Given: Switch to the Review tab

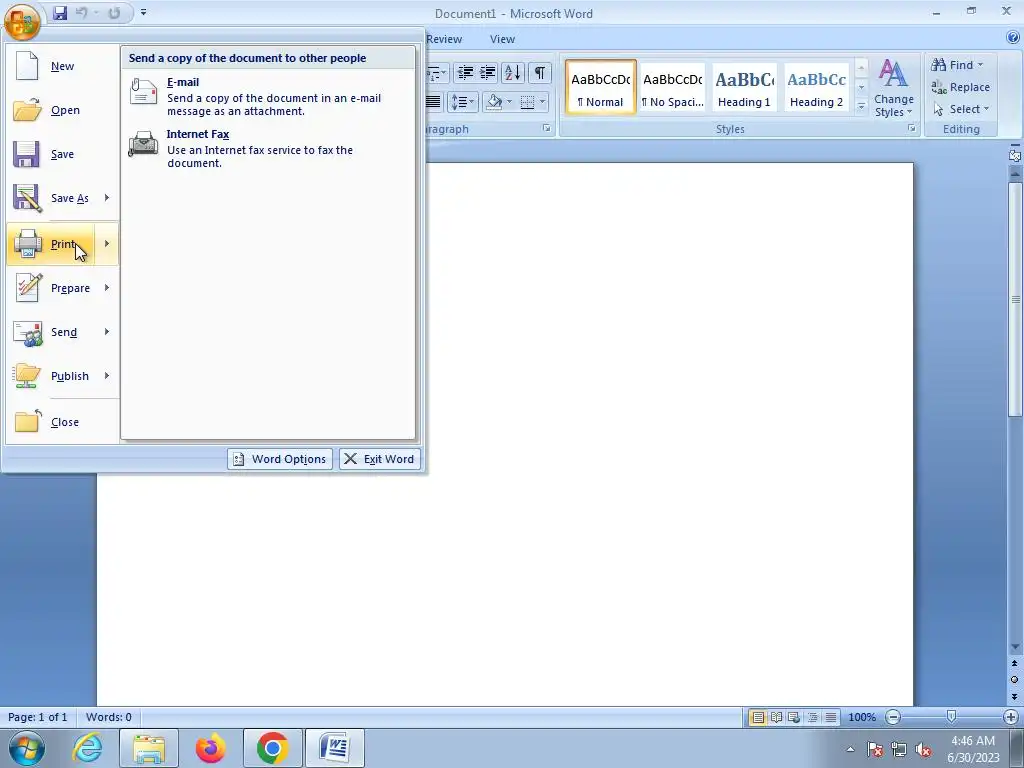Looking at the screenshot, I should click(x=444, y=39).
